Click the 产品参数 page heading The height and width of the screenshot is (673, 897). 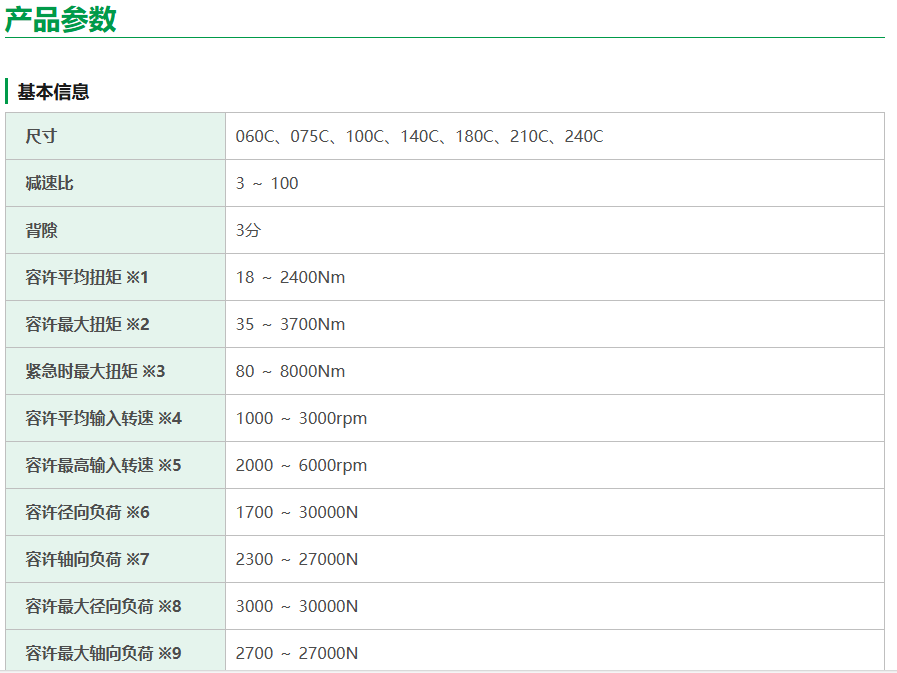61,19
